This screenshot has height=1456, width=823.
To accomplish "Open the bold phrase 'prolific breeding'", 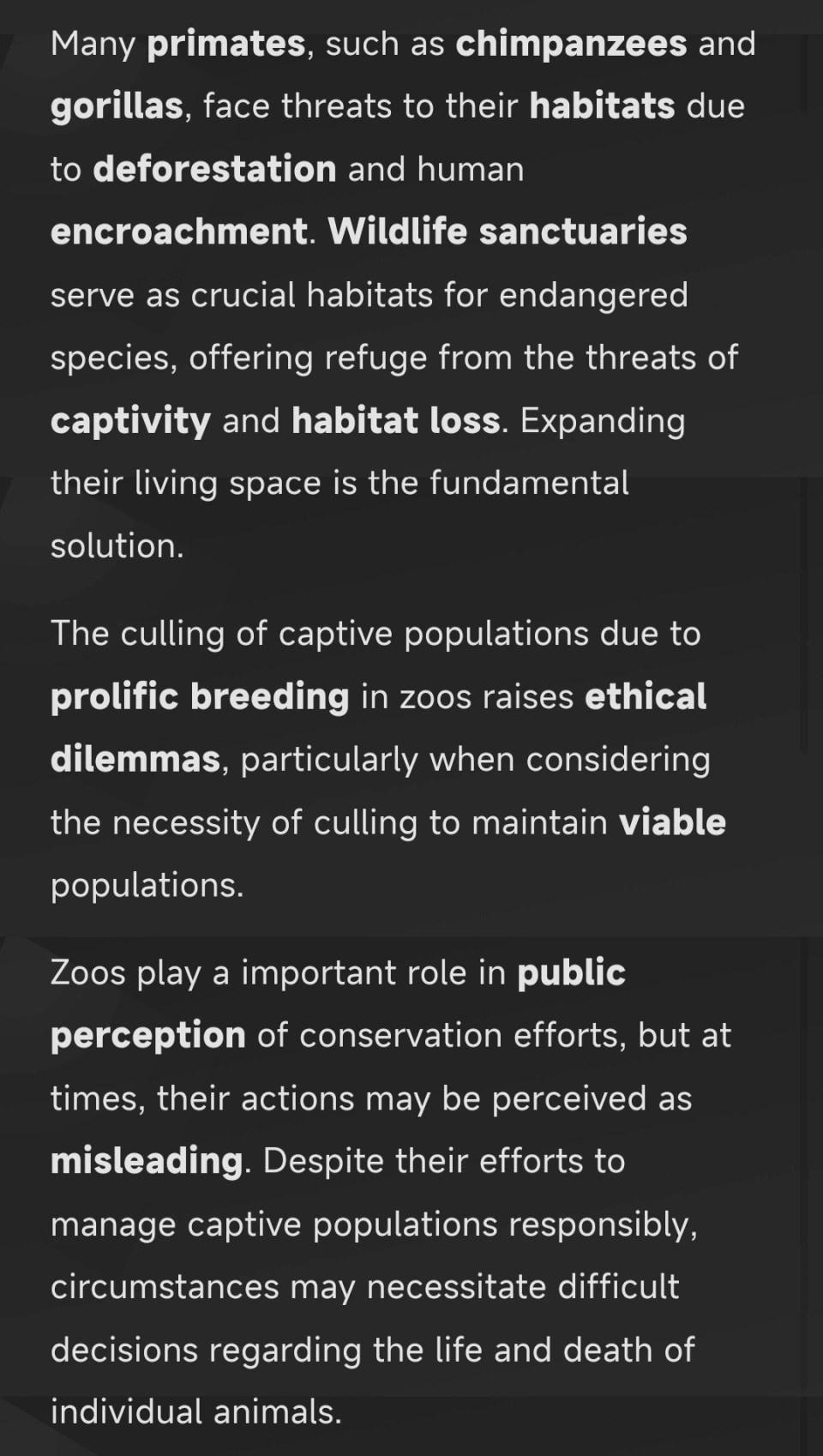I will (200, 697).
